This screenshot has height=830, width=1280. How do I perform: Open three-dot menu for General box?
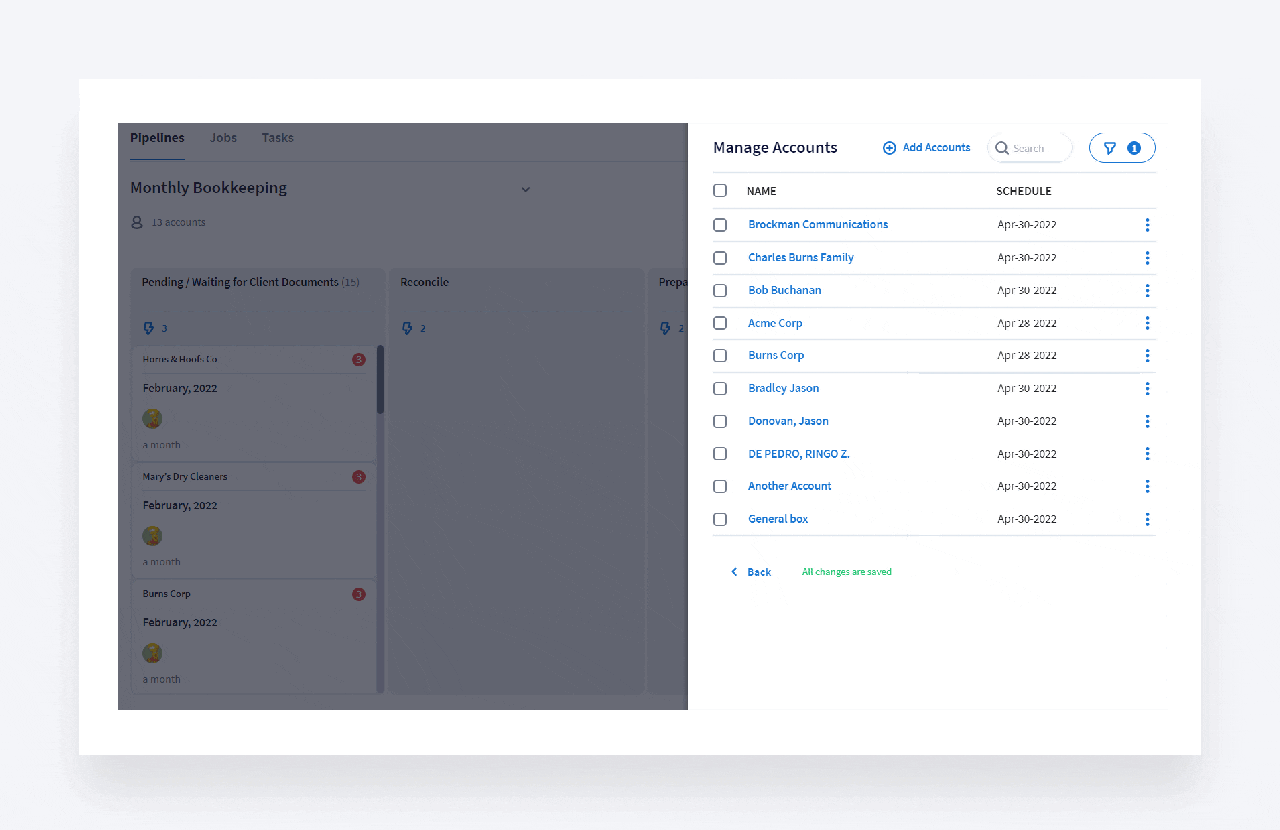(x=1147, y=519)
